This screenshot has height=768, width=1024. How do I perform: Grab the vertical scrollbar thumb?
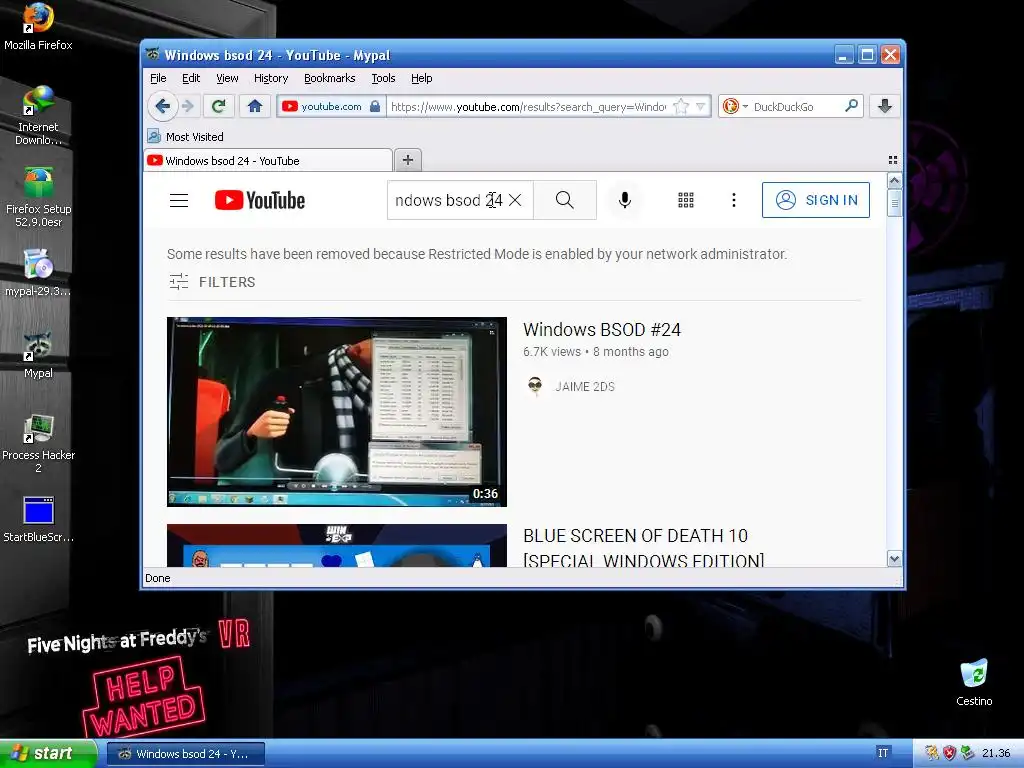click(894, 202)
